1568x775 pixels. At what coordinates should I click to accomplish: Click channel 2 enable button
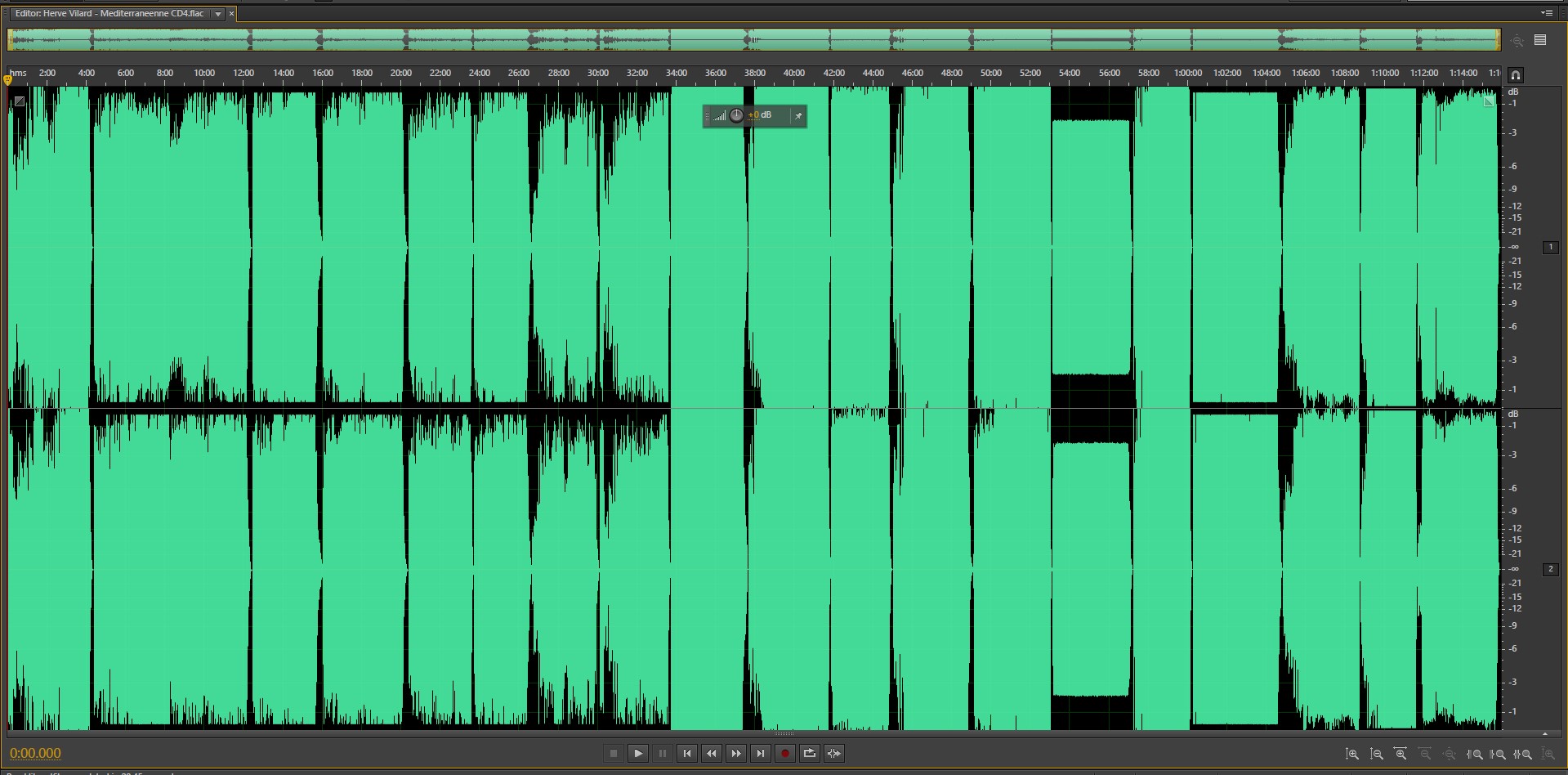click(x=1550, y=569)
